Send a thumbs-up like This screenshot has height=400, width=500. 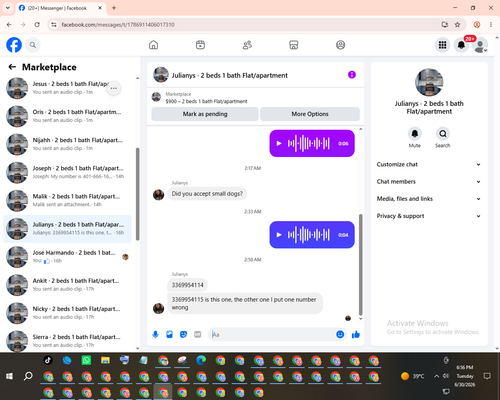tap(356, 334)
